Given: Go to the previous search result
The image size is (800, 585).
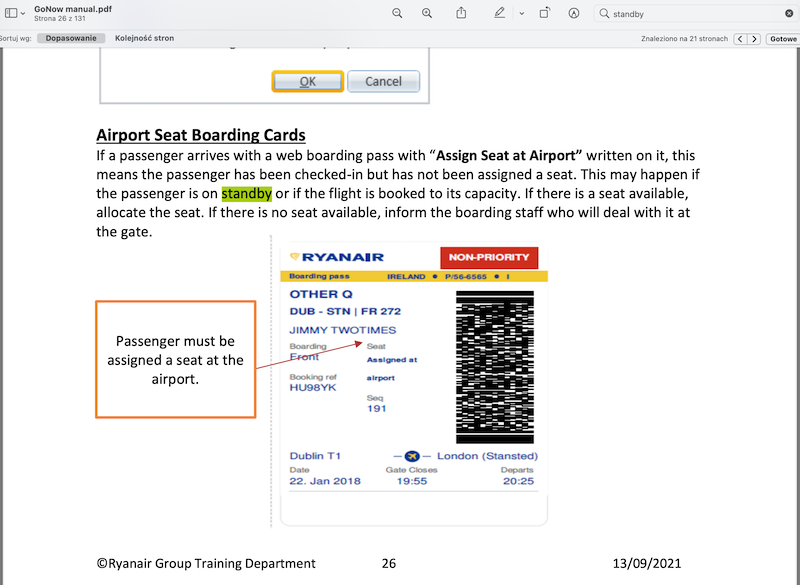Looking at the screenshot, I should (740, 39).
